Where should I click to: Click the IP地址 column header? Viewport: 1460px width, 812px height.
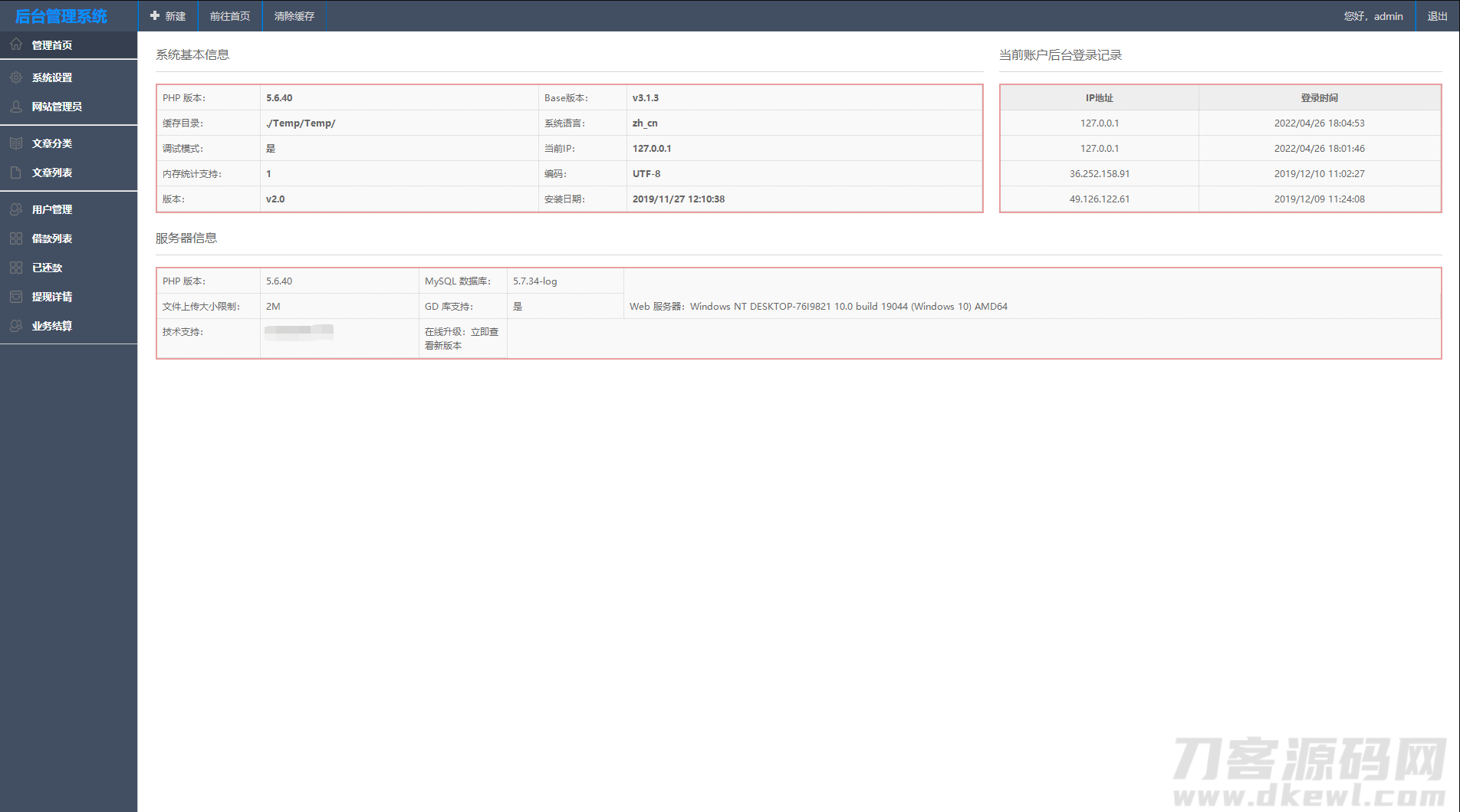tap(1099, 98)
